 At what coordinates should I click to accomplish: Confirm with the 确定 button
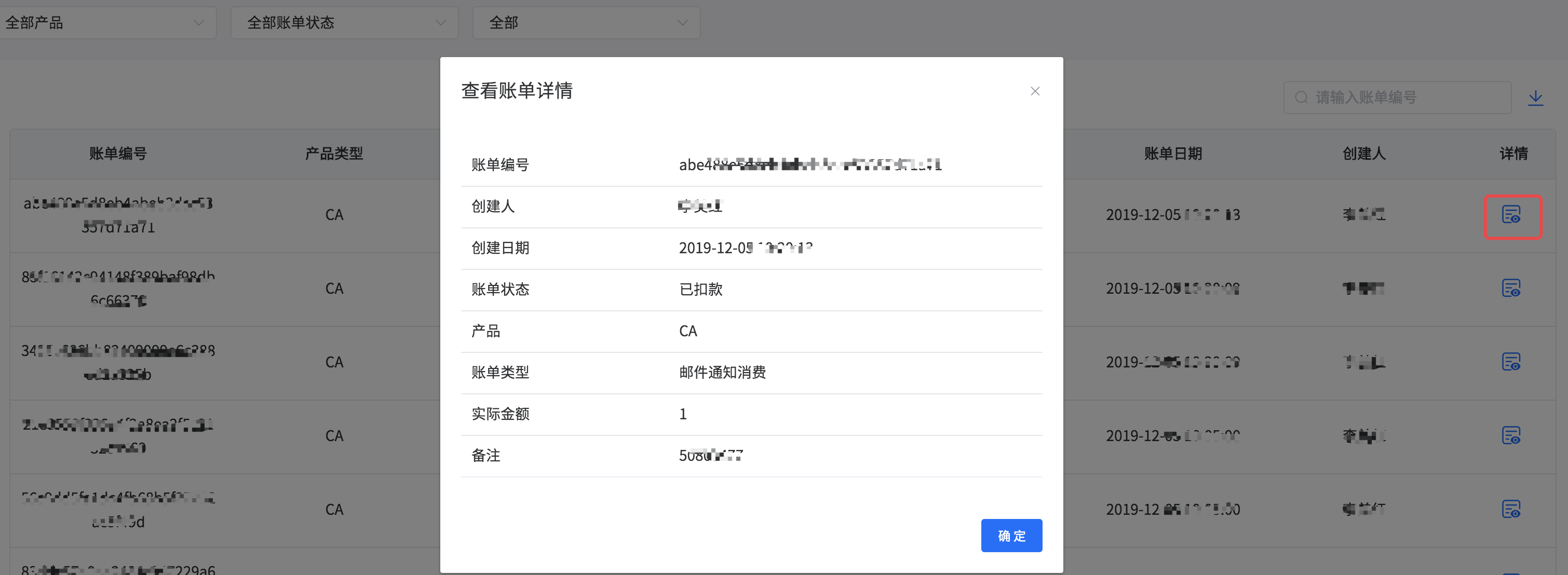point(1011,536)
